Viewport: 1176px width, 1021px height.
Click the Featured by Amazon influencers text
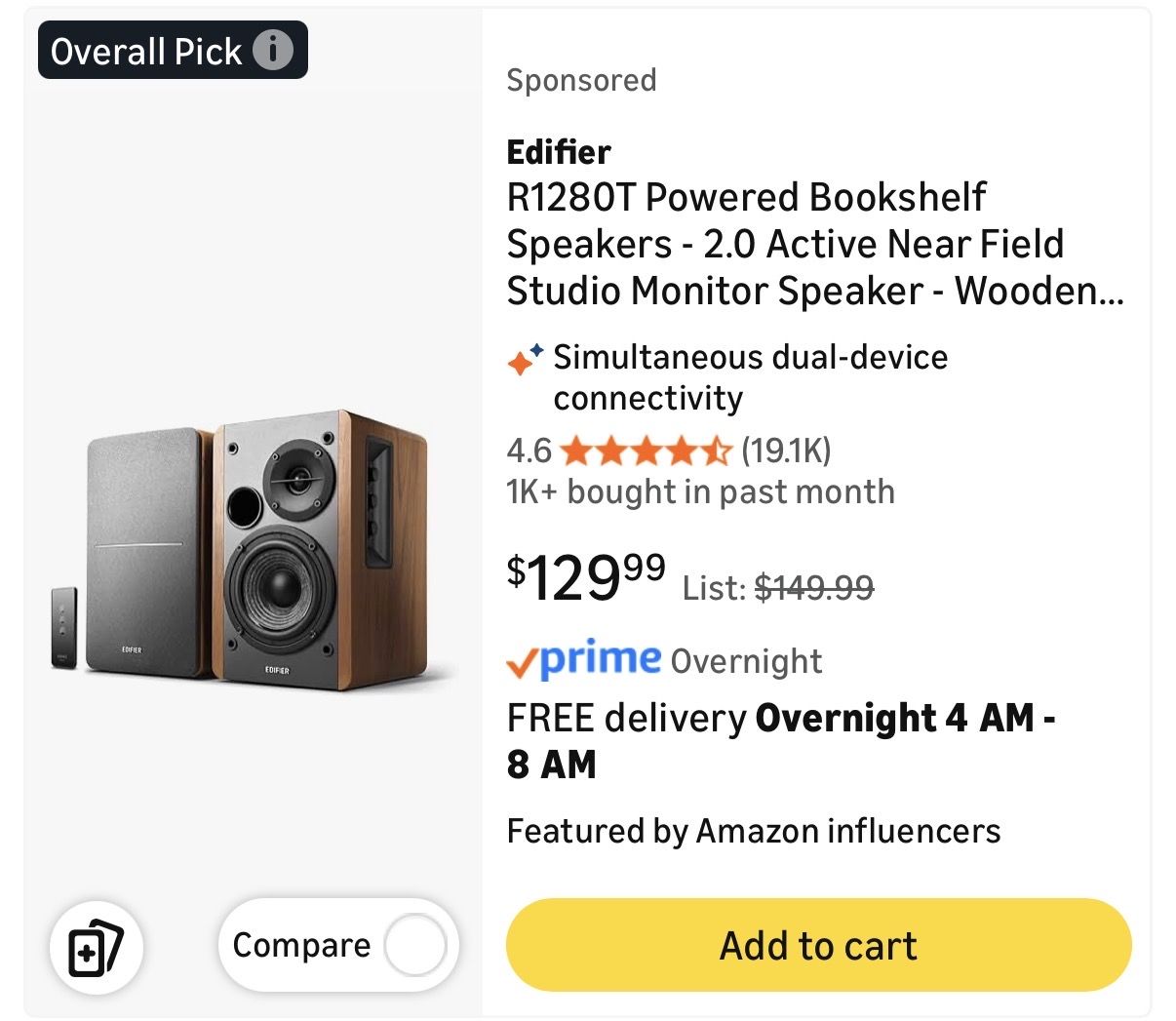[x=753, y=831]
